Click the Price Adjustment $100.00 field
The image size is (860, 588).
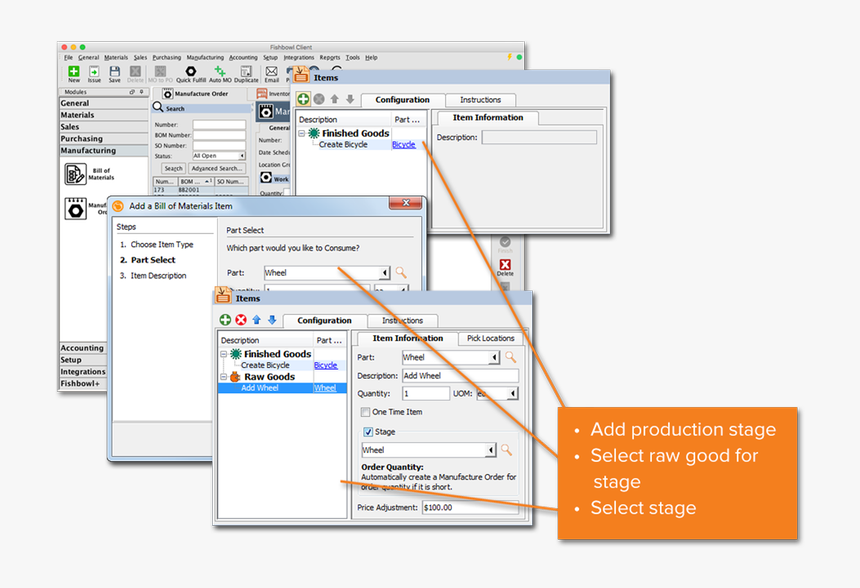click(470, 507)
